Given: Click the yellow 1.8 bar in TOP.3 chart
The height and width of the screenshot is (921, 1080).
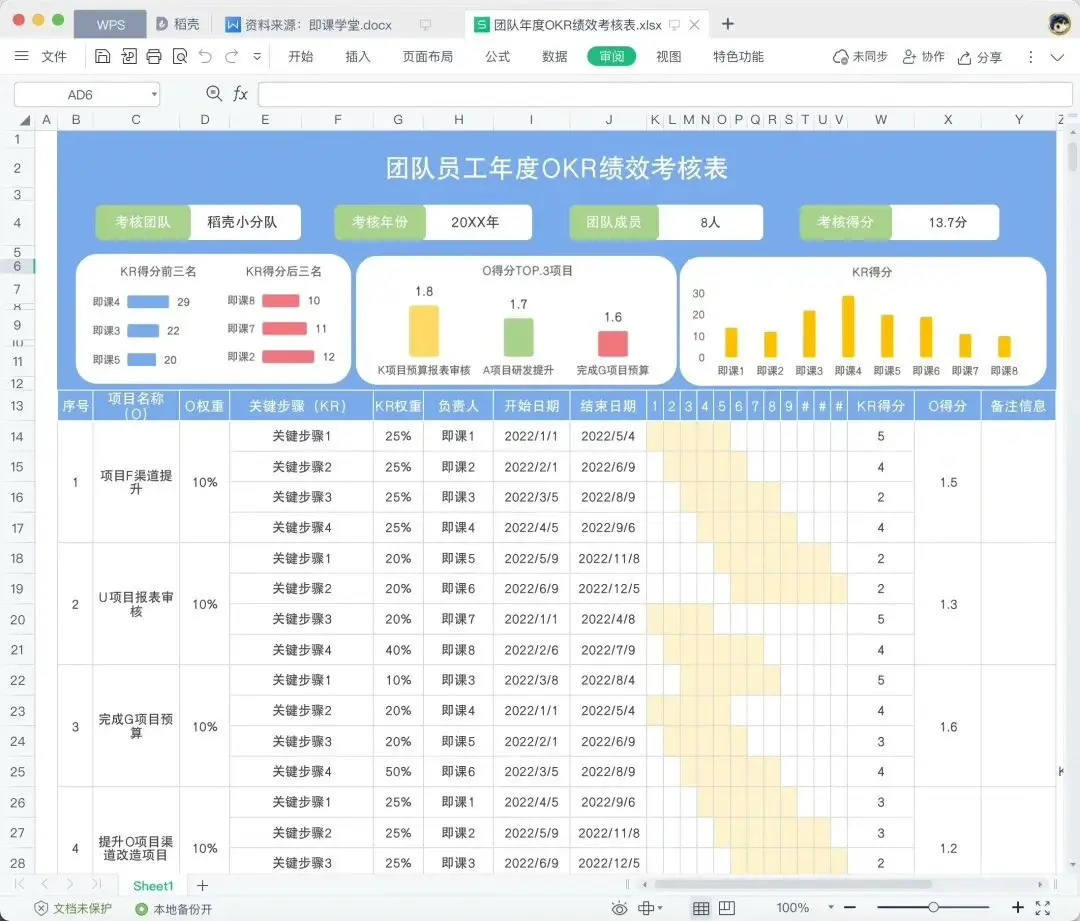Looking at the screenshot, I should point(424,331).
